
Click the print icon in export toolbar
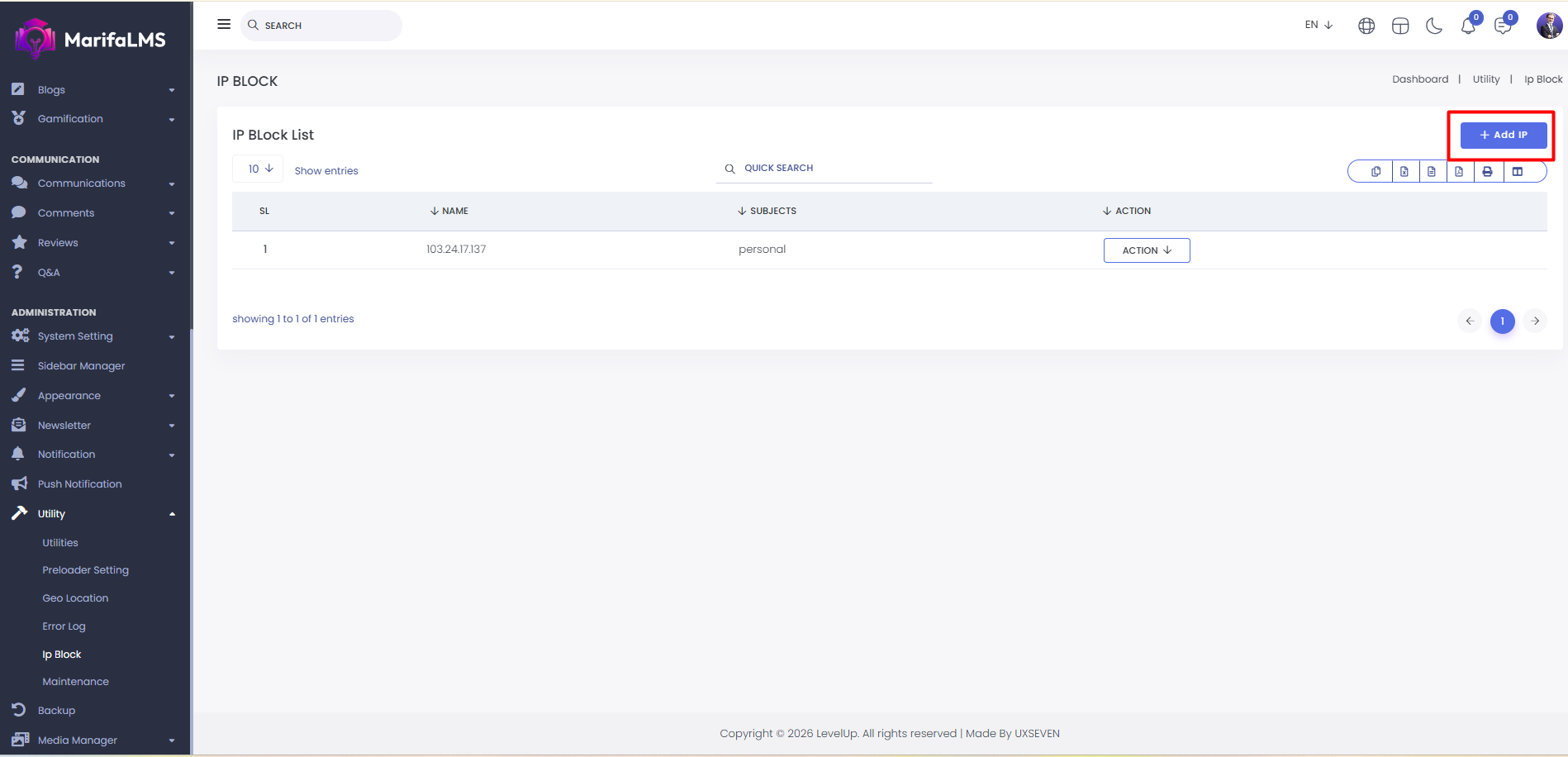click(1487, 172)
